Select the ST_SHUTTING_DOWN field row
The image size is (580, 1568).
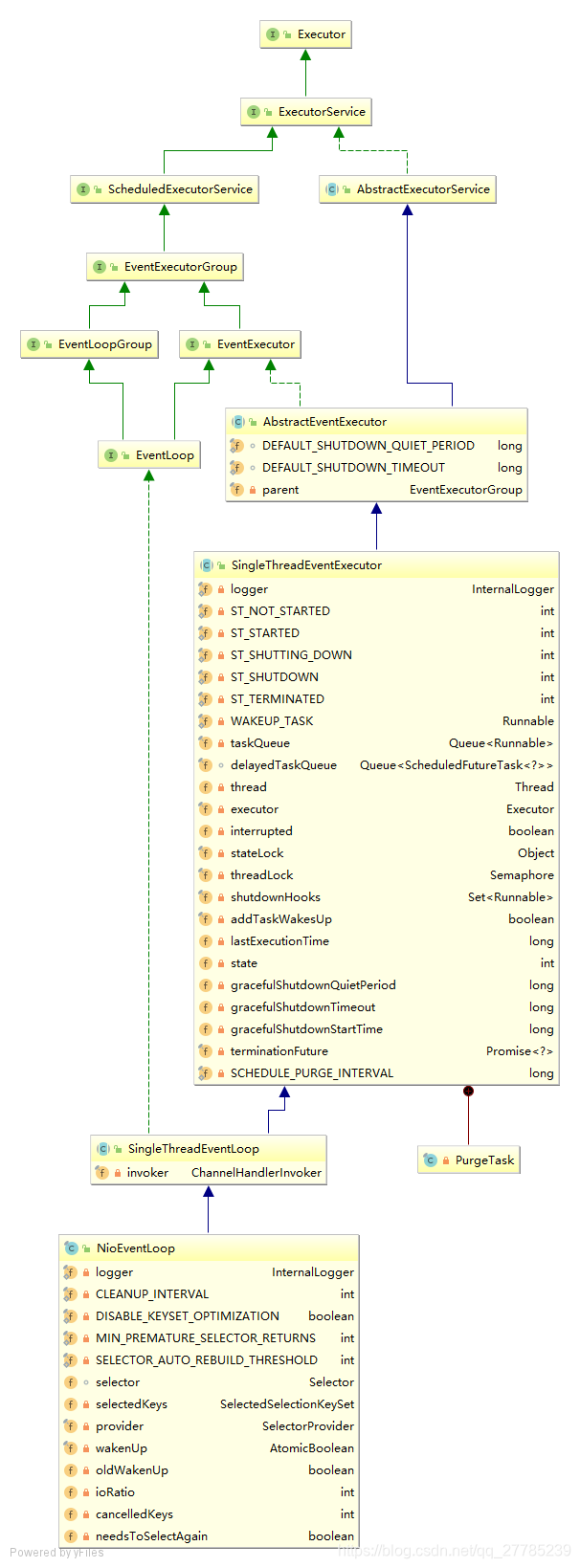tap(376, 655)
